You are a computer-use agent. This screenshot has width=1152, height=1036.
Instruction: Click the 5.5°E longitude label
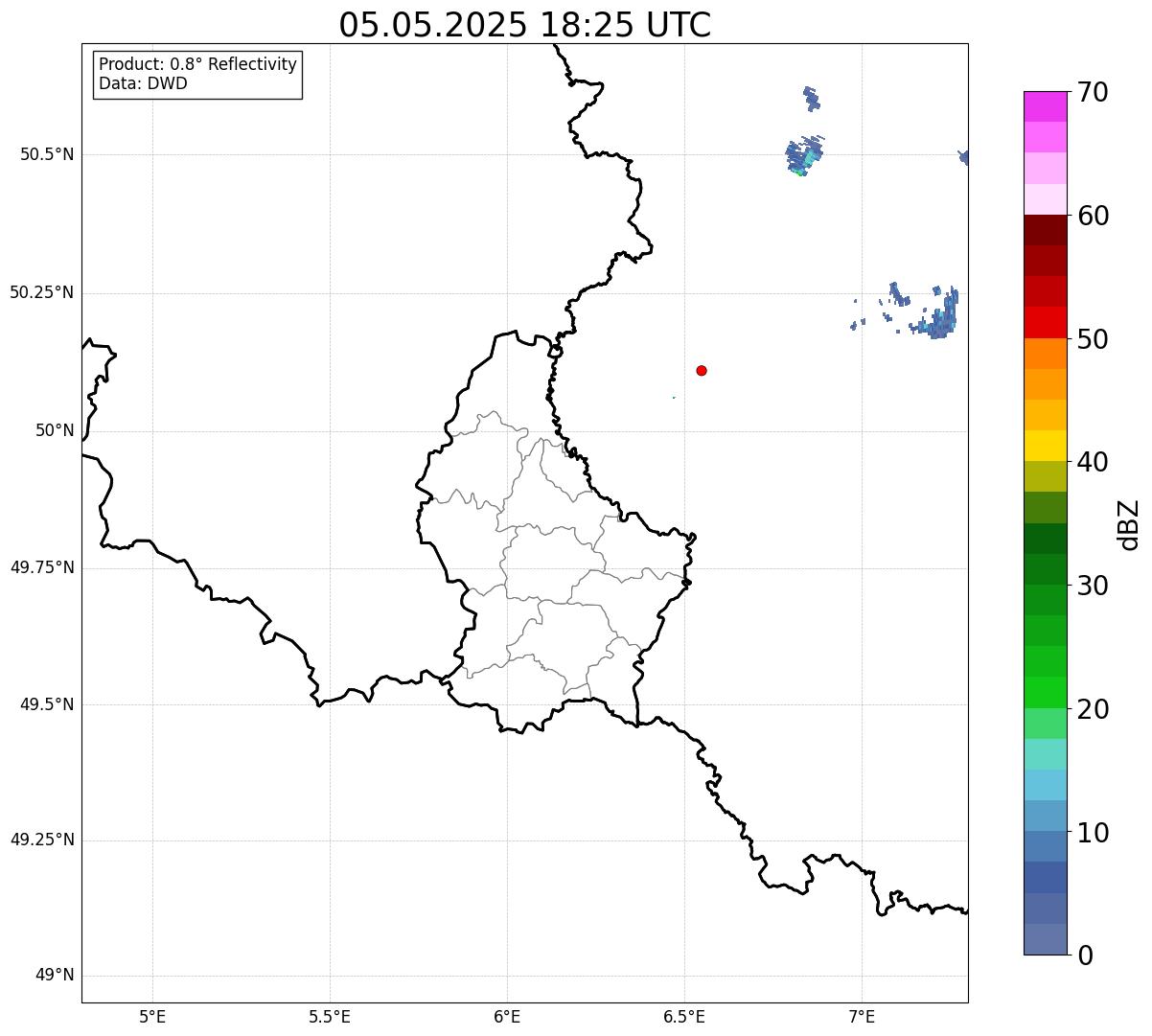(330, 1016)
